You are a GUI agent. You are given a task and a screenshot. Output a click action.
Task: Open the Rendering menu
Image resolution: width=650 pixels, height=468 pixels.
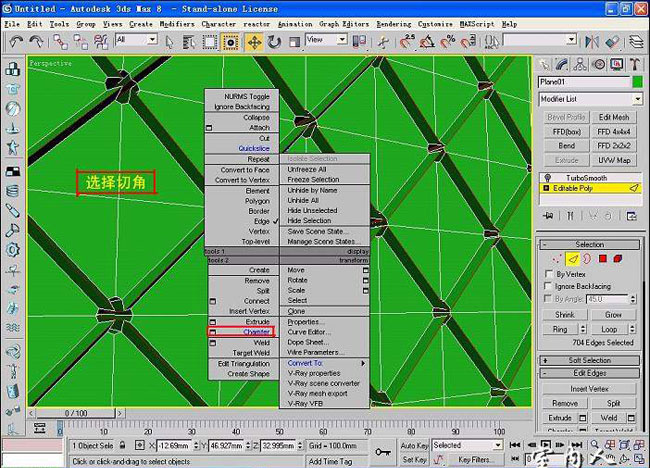coord(394,24)
